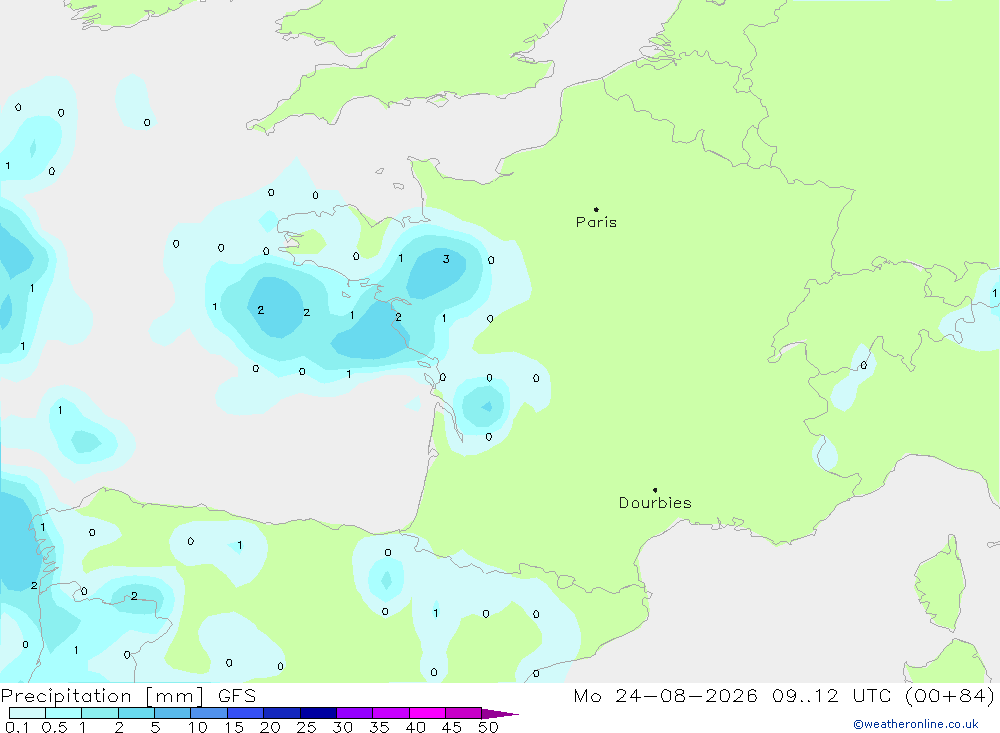Click the Dourbies location label
The width and height of the screenshot is (1000, 733).
point(655,503)
